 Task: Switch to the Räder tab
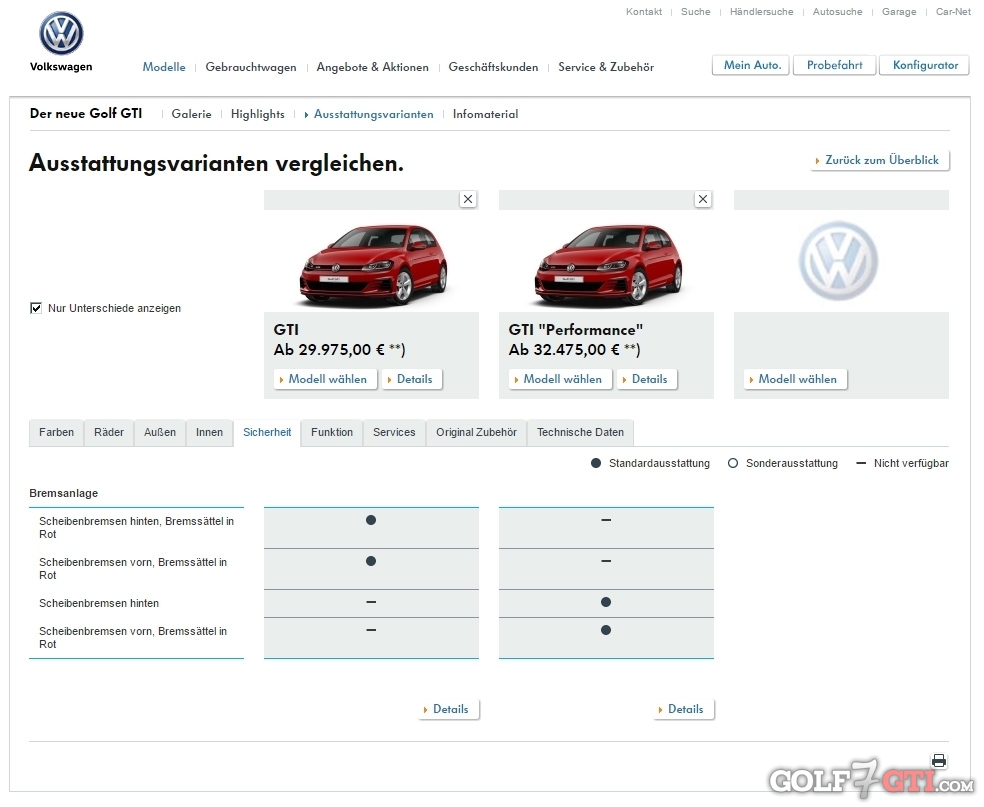pos(109,432)
